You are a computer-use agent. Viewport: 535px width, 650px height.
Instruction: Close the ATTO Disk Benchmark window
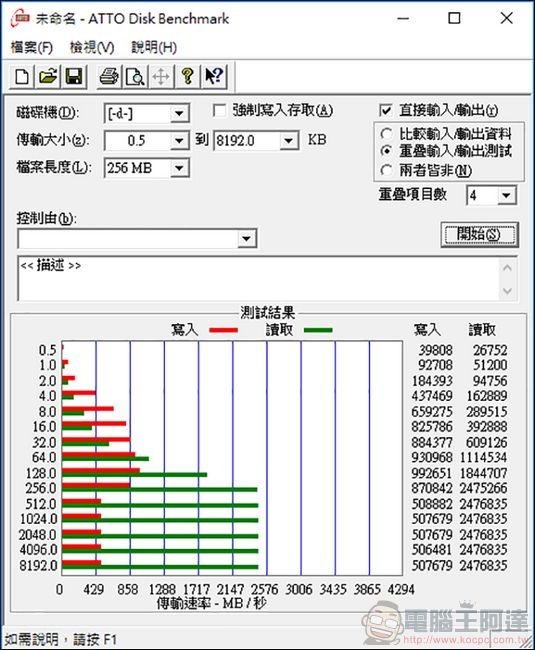point(506,18)
